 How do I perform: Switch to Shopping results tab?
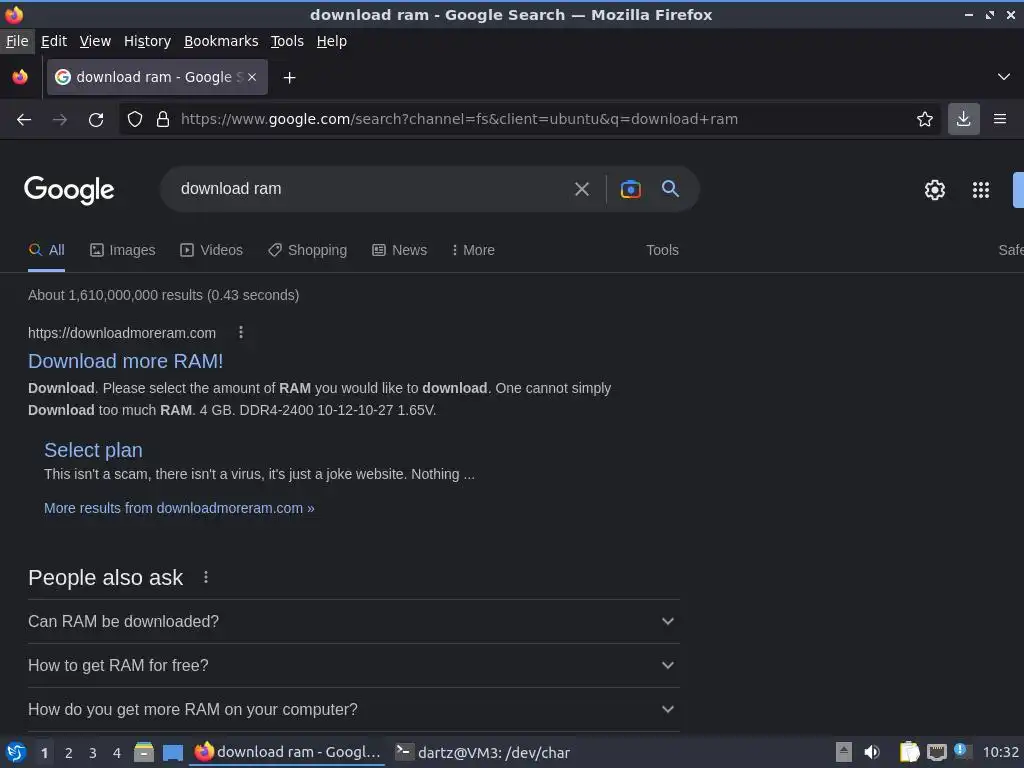click(307, 250)
